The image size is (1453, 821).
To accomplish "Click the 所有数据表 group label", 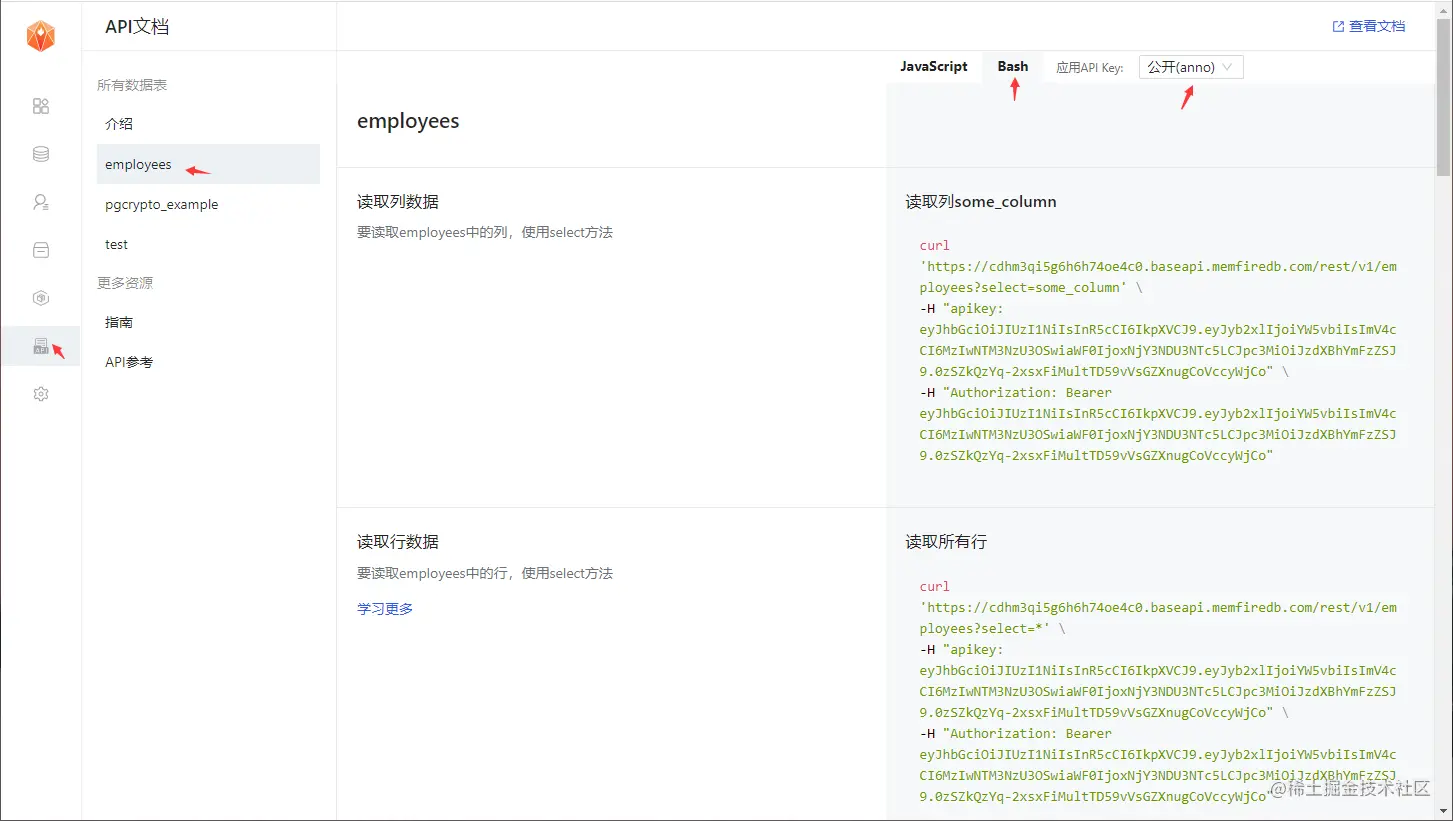I will tap(132, 85).
